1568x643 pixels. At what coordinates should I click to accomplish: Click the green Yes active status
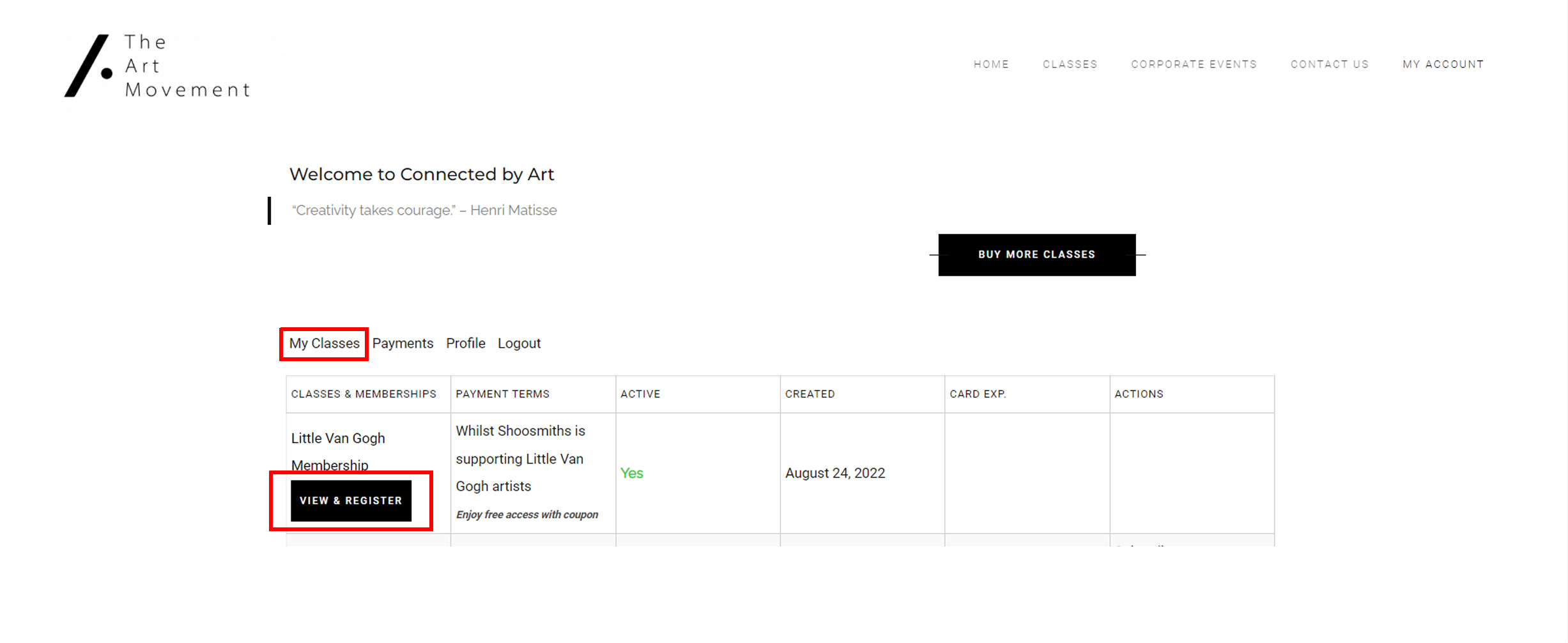tap(631, 474)
